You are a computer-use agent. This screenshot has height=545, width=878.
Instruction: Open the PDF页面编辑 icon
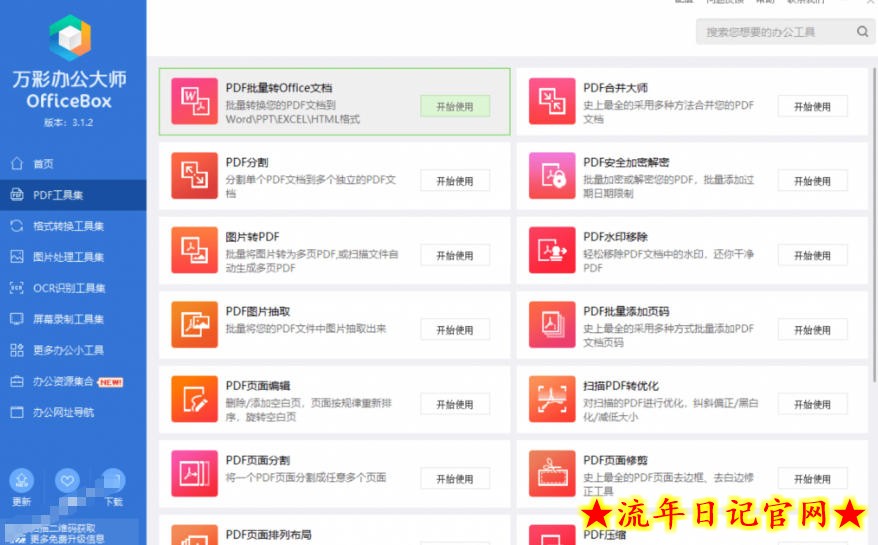click(194, 399)
